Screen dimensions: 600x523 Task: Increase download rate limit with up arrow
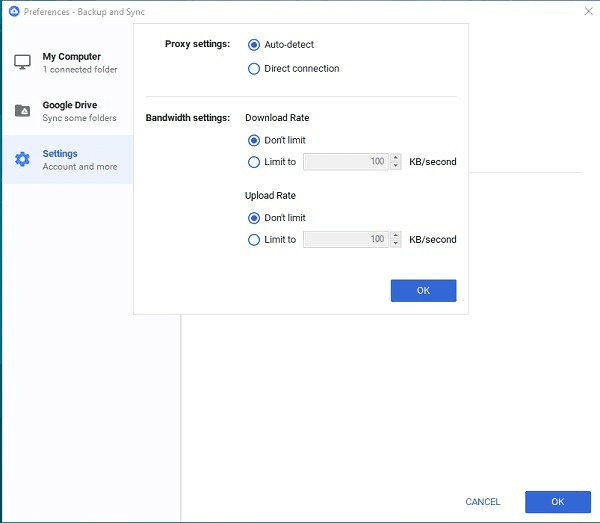pyautogui.click(x=396, y=158)
